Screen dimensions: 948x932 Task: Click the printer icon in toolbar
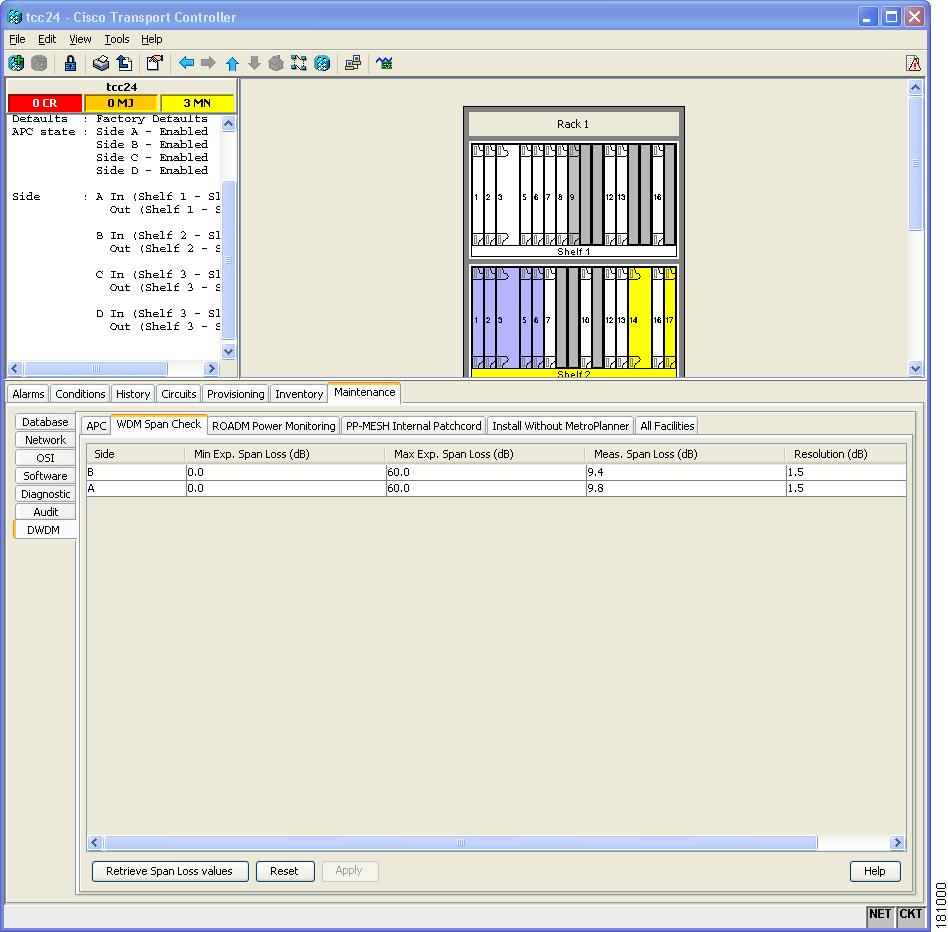tap(101, 63)
